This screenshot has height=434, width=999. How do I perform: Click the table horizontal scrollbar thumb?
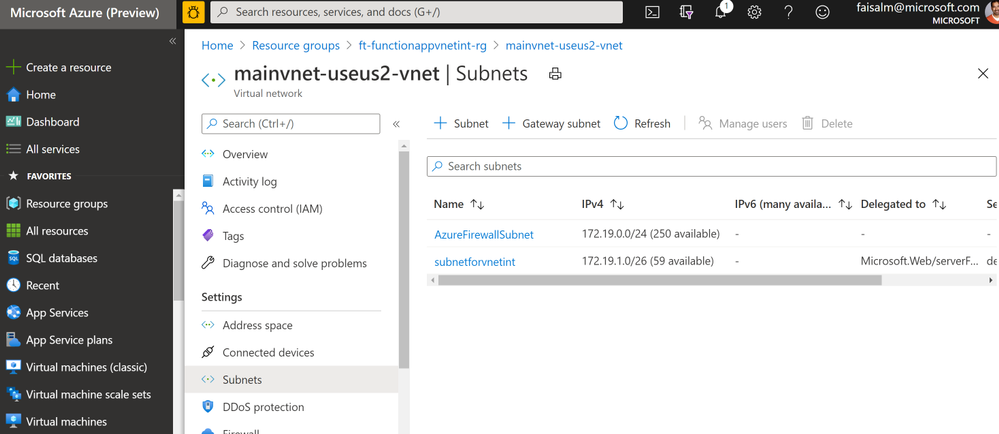coord(659,280)
